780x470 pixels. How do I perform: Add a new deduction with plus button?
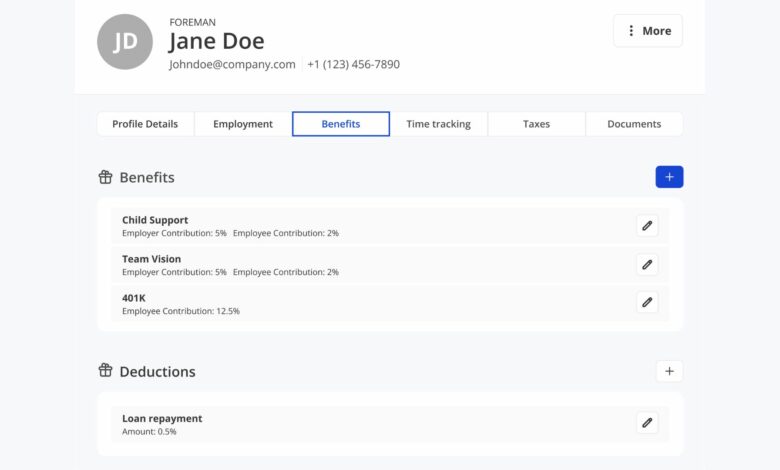click(669, 371)
